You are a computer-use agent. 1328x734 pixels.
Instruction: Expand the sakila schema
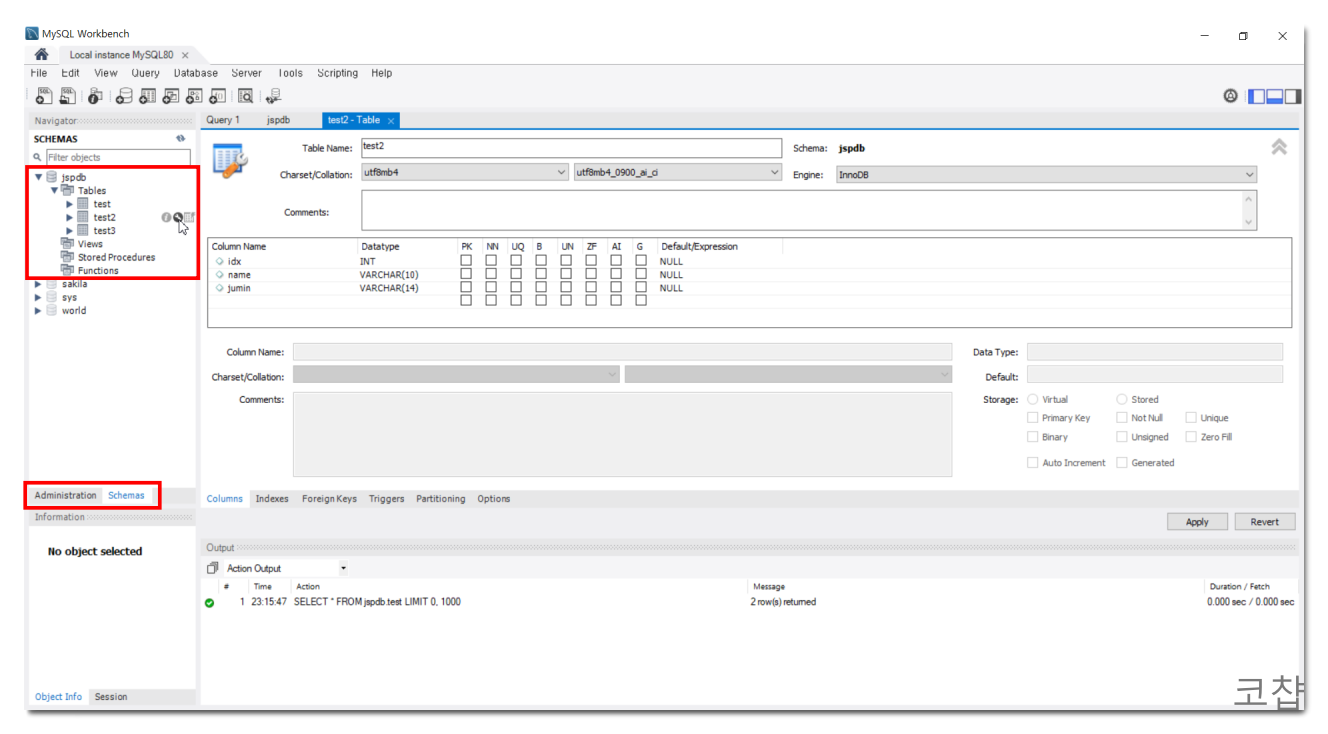[x=38, y=284]
